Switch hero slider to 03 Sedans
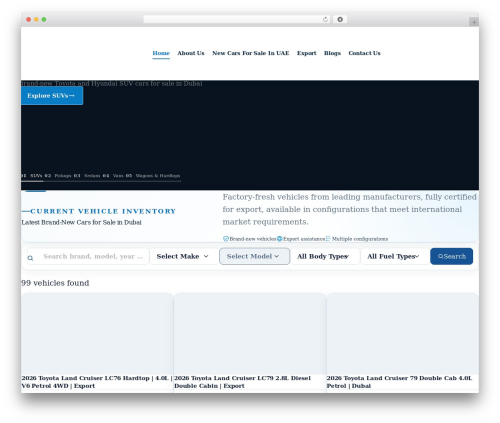Screen dimensions: 500x423 (x=87, y=176)
